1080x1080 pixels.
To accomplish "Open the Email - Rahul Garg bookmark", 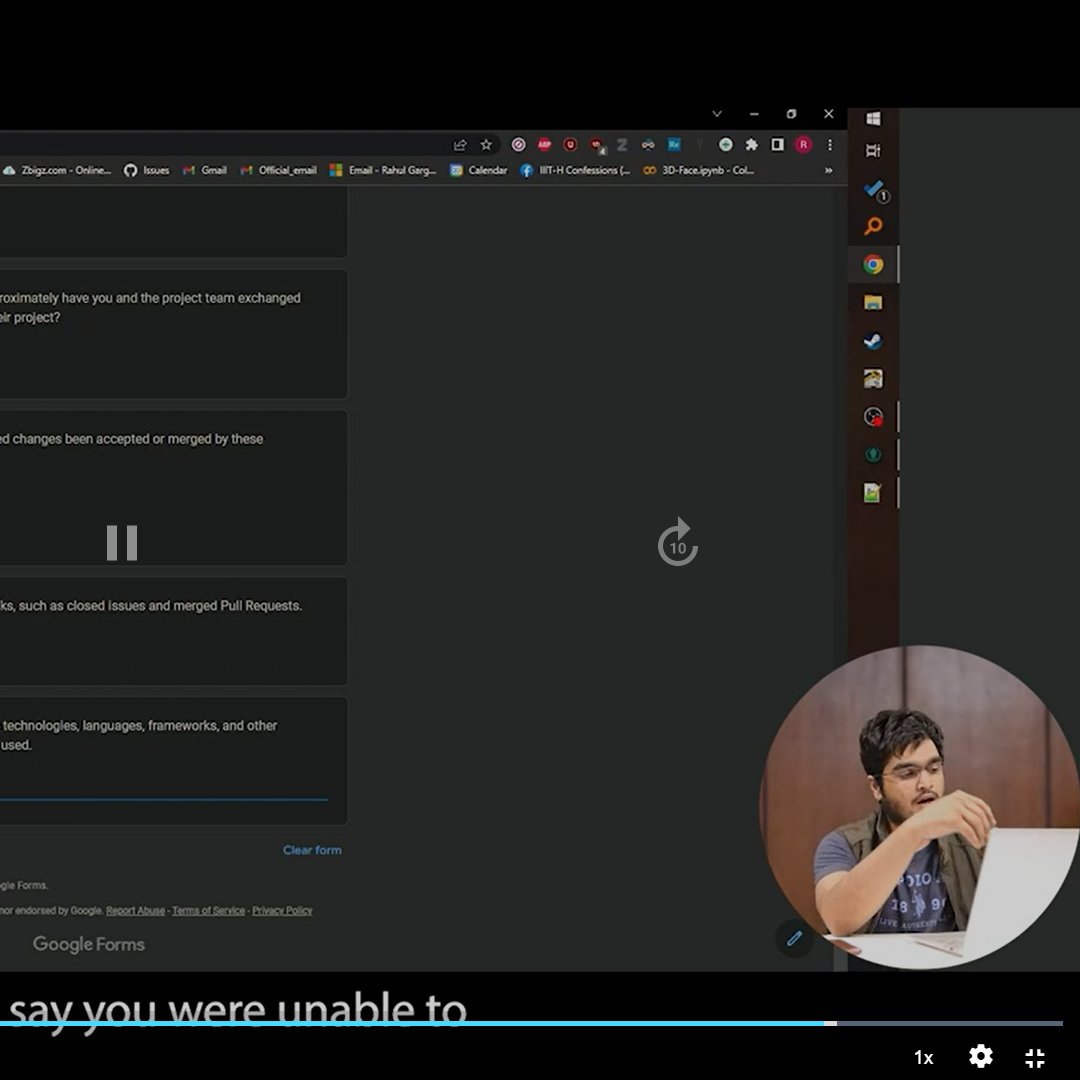I will (x=383, y=170).
